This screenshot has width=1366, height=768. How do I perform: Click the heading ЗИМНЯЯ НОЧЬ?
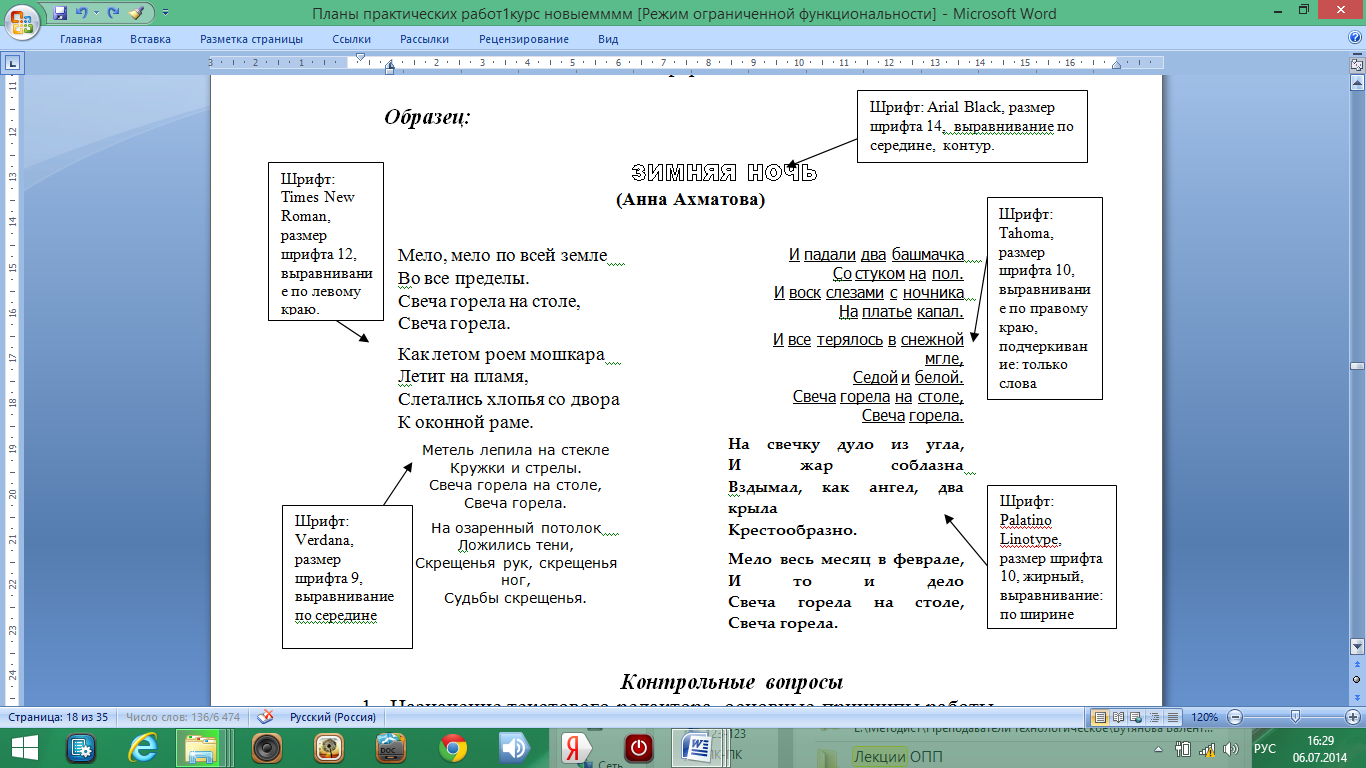coord(725,173)
